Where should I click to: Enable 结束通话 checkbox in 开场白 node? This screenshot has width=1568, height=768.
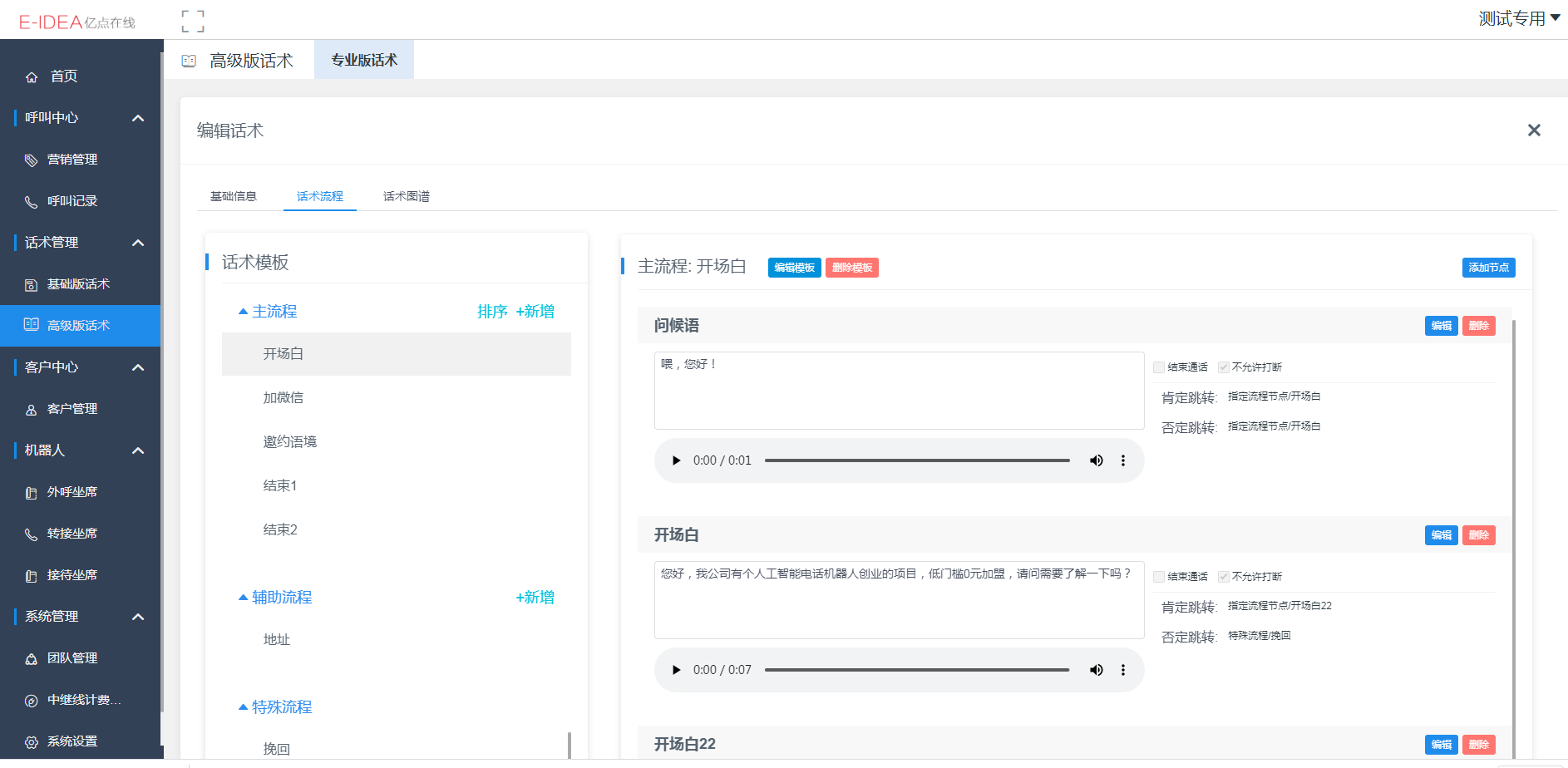[1159, 577]
